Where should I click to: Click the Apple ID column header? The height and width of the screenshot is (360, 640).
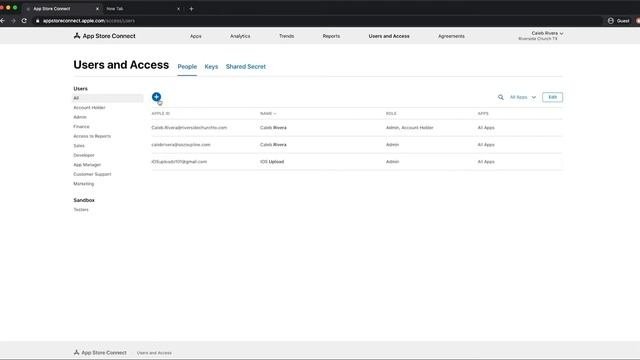160,113
